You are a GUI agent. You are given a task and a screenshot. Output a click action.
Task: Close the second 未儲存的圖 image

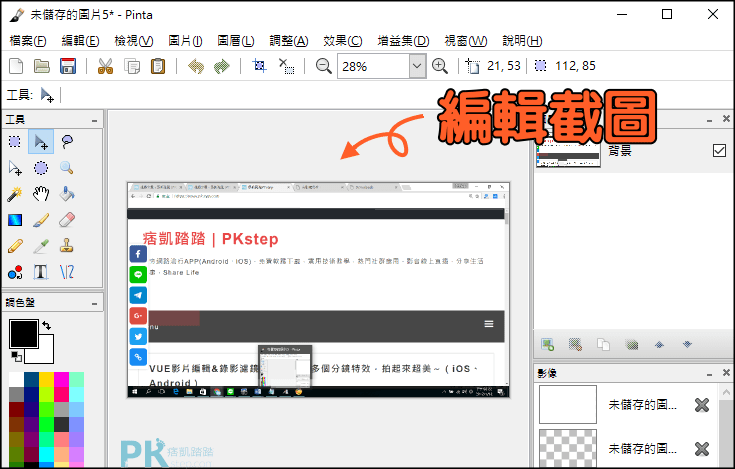click(702, 449)
